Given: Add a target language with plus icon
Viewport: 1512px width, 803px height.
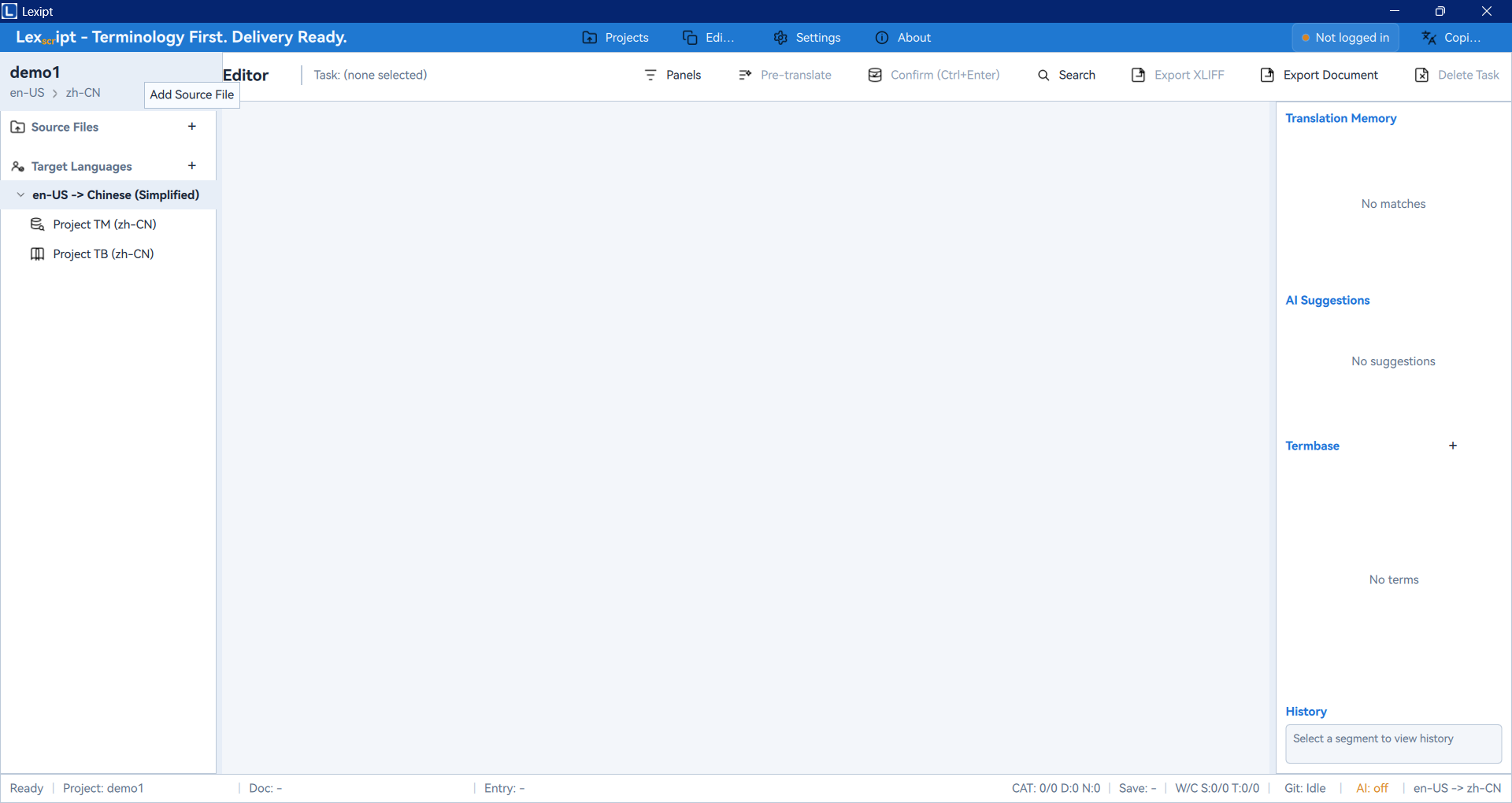Looking at the screenshot, I should click(x=191, y=166).
